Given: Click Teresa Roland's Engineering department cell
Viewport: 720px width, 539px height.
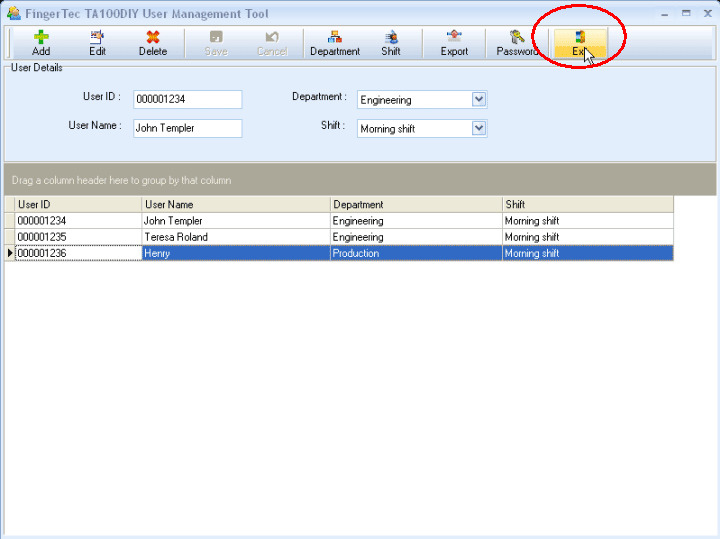Looking at the screenshot, I should point(416,237).
